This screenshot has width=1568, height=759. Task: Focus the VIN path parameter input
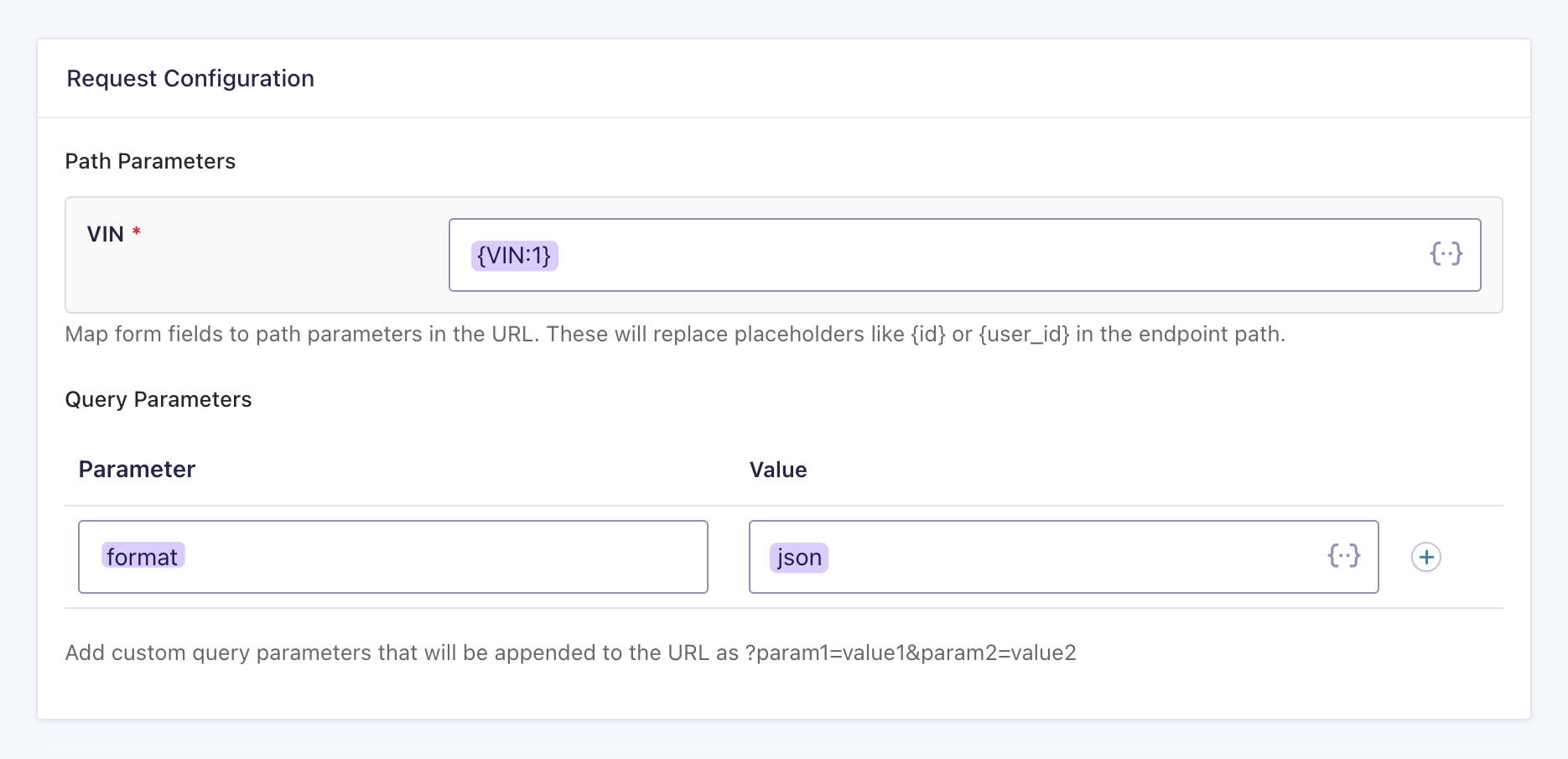tap(964, 255)
